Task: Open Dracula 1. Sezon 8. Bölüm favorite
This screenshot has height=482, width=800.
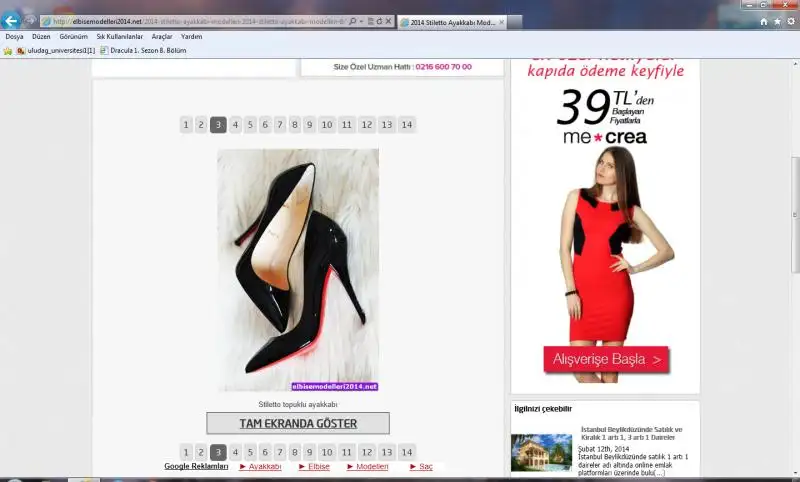Action: (143, 50)
